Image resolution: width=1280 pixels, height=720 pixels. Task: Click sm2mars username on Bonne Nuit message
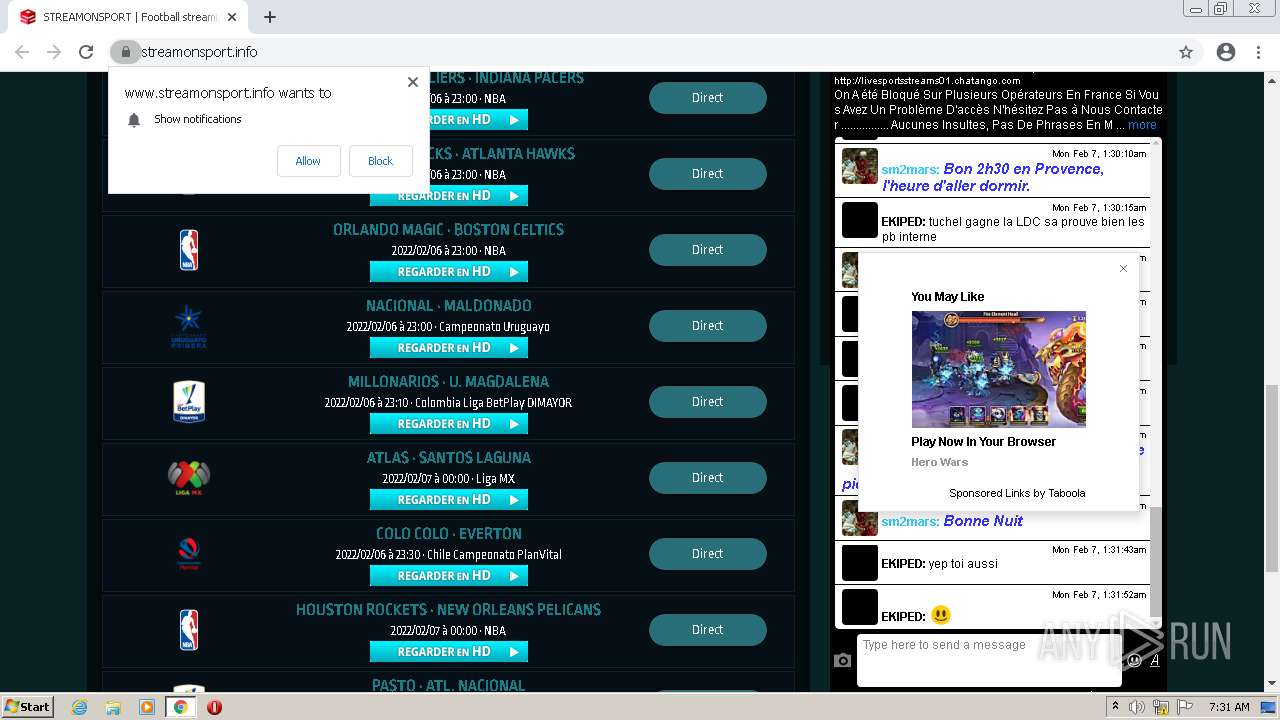tap(910, 521)
